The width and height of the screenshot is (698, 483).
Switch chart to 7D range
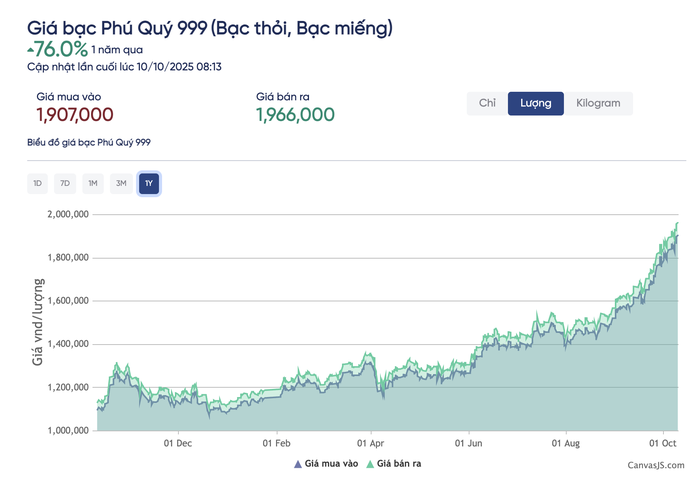[x=65, y=183]
